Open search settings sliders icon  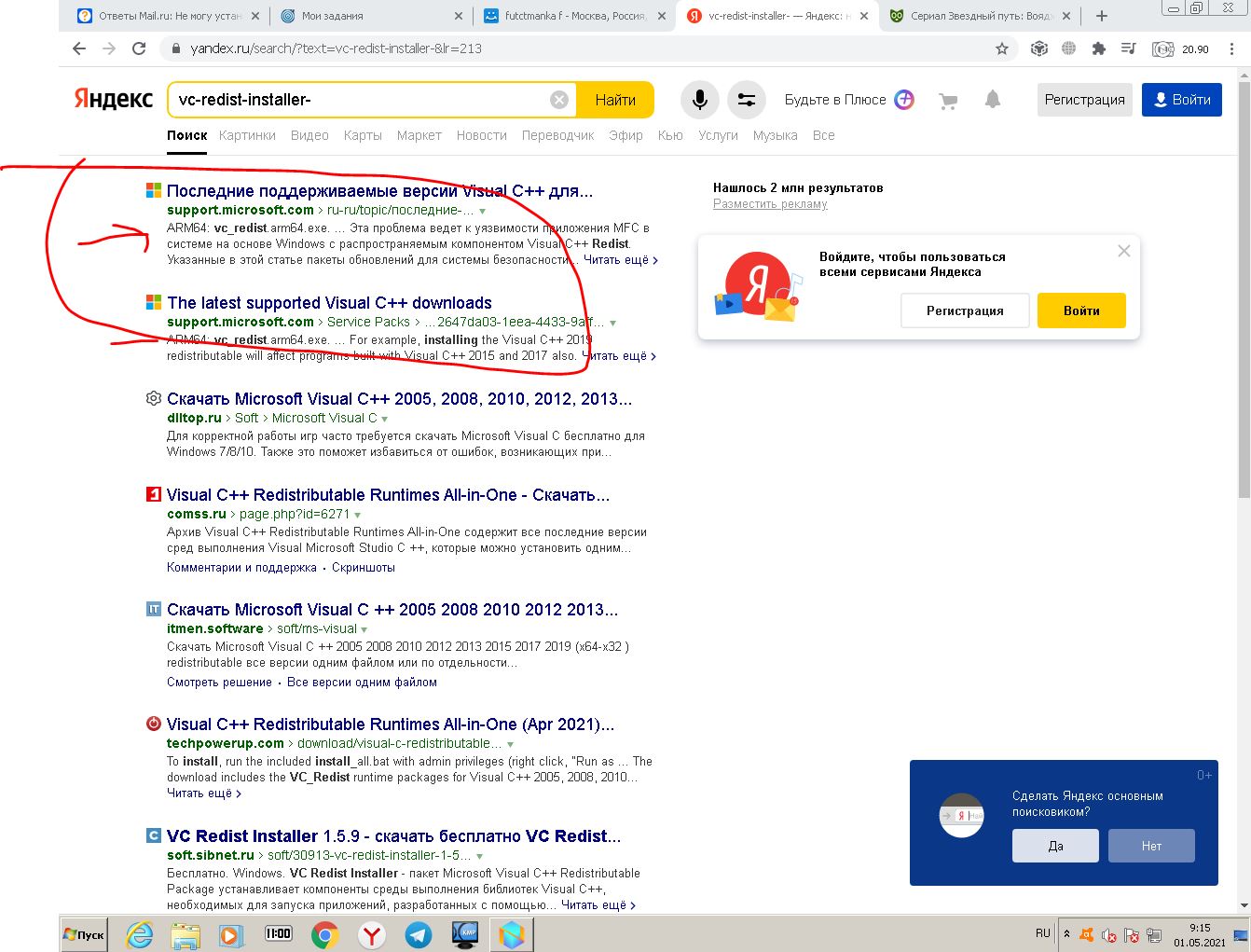pos(747,100)
